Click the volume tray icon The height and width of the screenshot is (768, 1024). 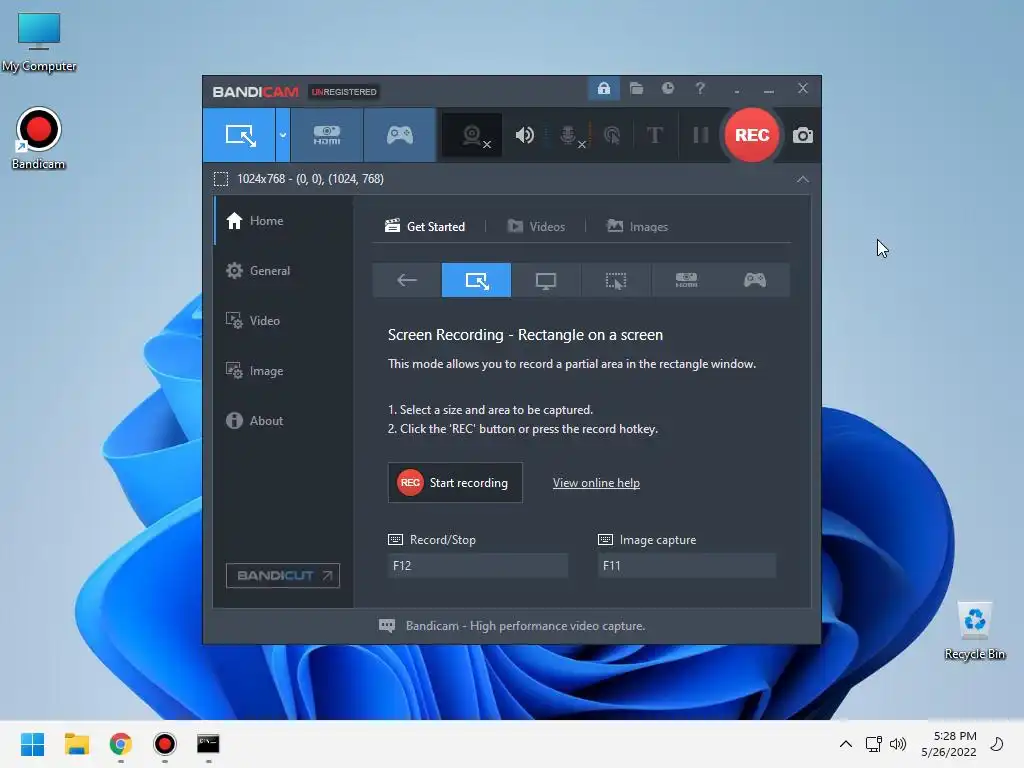pos(898,744)
